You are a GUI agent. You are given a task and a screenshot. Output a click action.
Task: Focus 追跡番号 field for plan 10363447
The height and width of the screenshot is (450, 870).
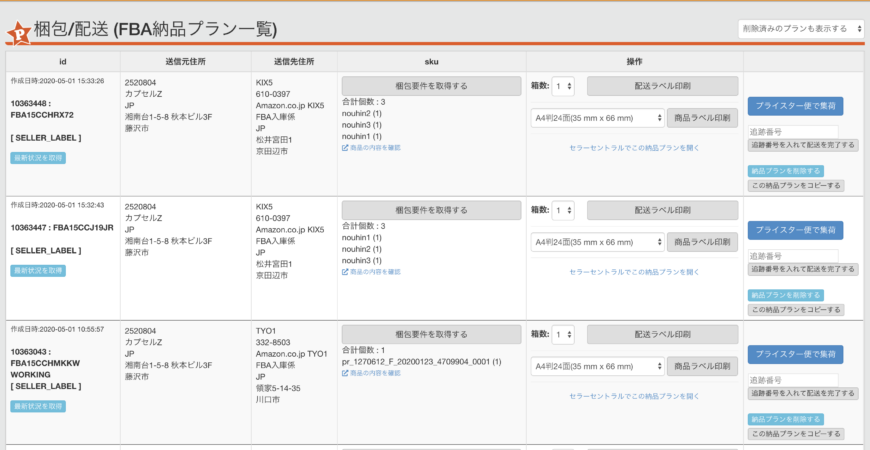pos(793,256)
